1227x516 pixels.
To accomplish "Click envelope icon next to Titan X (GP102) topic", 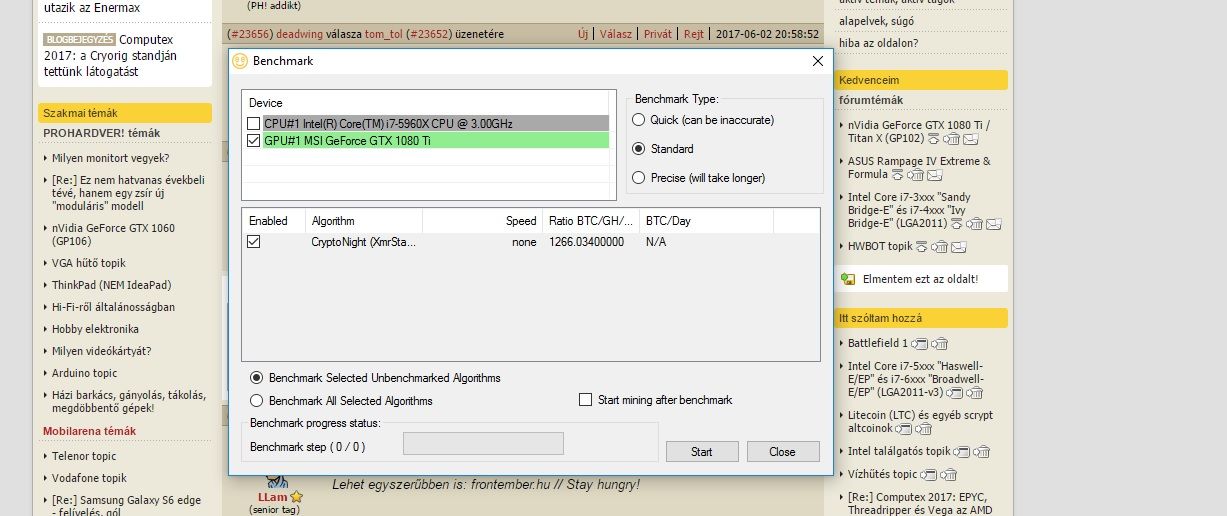I will pos(971,139).
